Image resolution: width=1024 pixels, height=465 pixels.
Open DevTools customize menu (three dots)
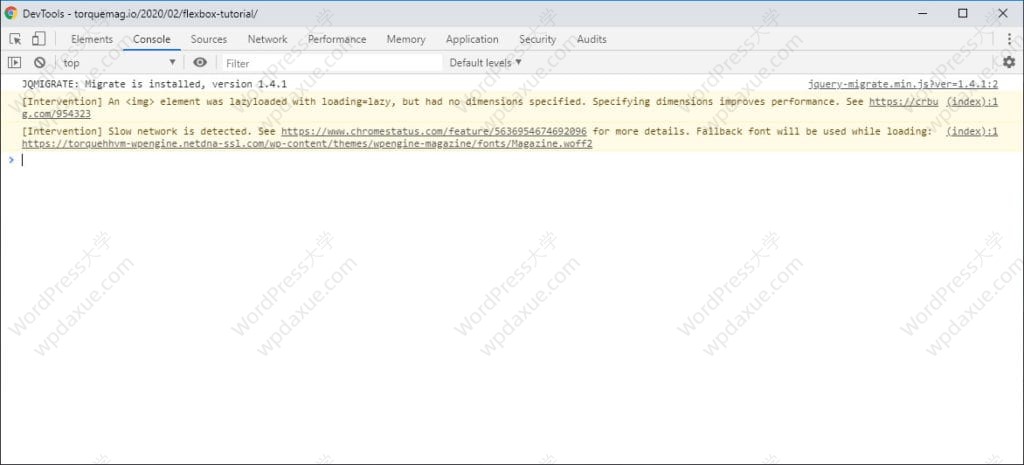tap(1010, 39)
